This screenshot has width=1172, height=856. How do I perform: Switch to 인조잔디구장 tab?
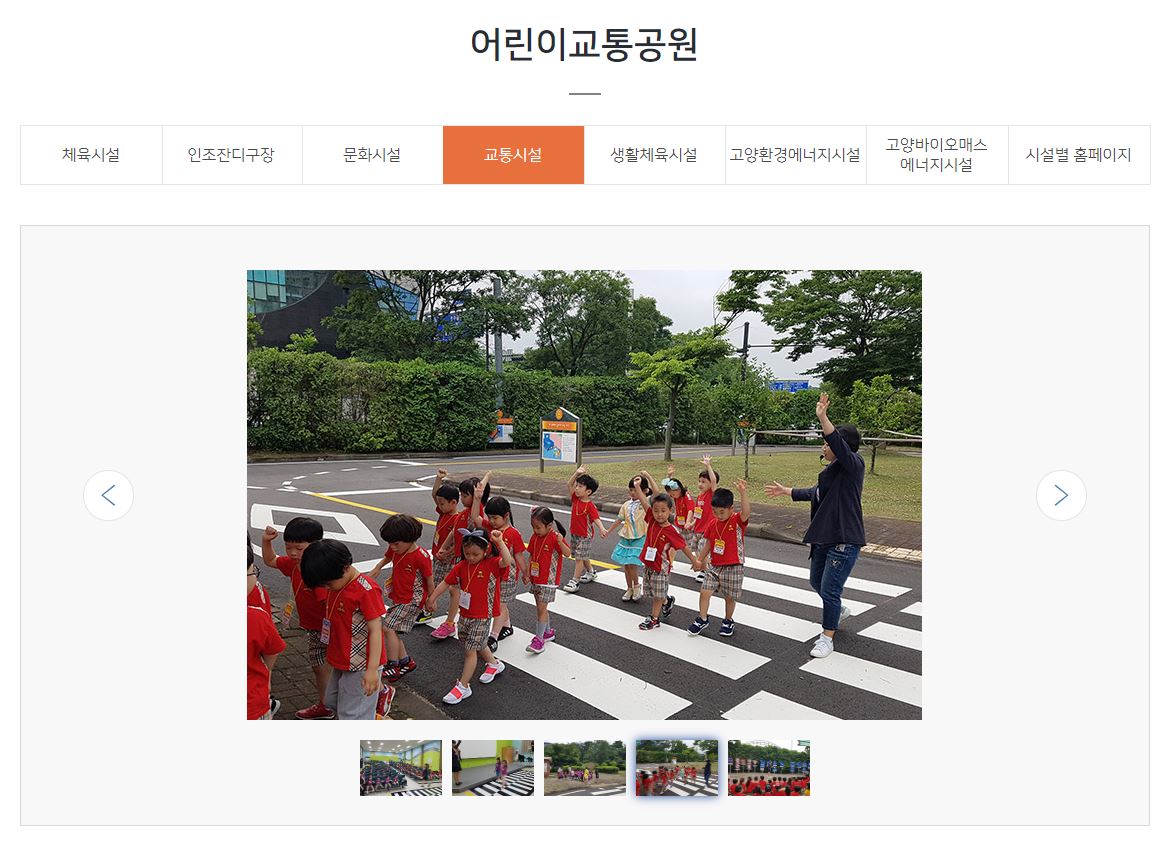(x=232, y=155)
